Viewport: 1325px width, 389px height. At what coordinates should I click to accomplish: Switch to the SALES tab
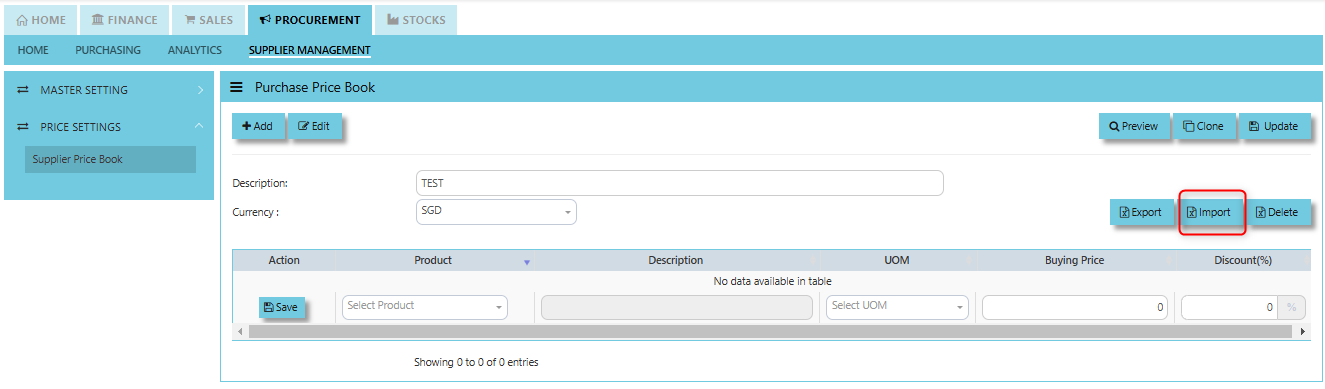(x=208, y=20)
